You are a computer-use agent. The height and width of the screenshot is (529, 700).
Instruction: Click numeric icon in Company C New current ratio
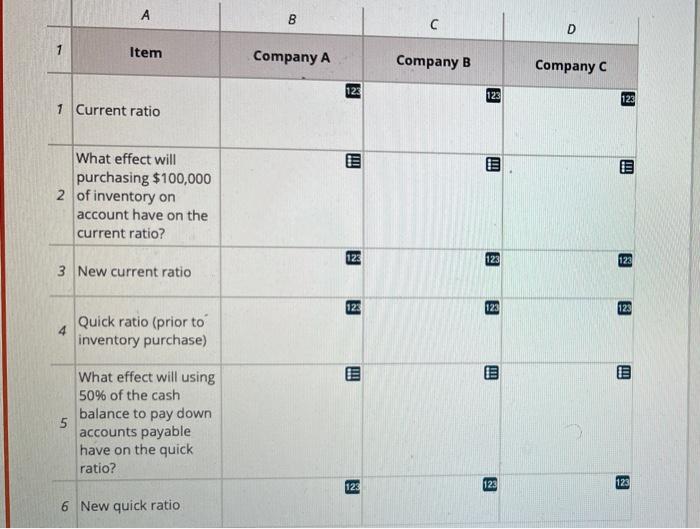click(x=626, y=262)
